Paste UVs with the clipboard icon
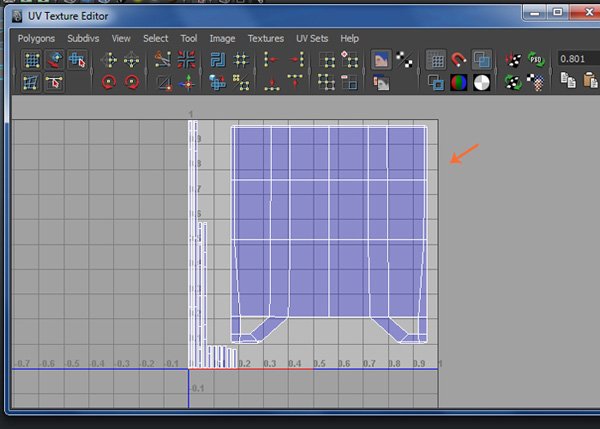 pyautogui.click(x=591, y=80)
